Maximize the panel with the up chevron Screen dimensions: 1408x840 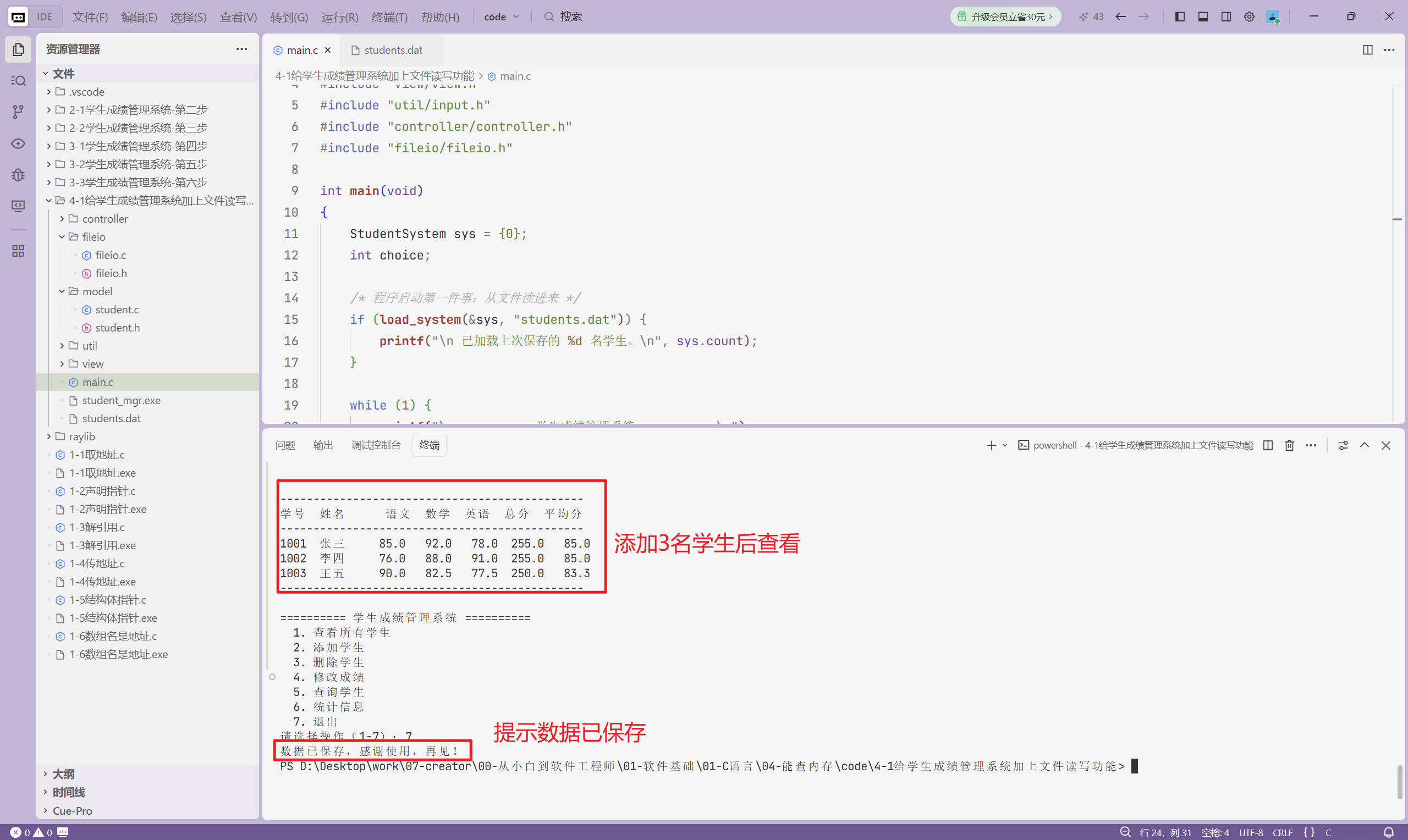point(1365,445)
